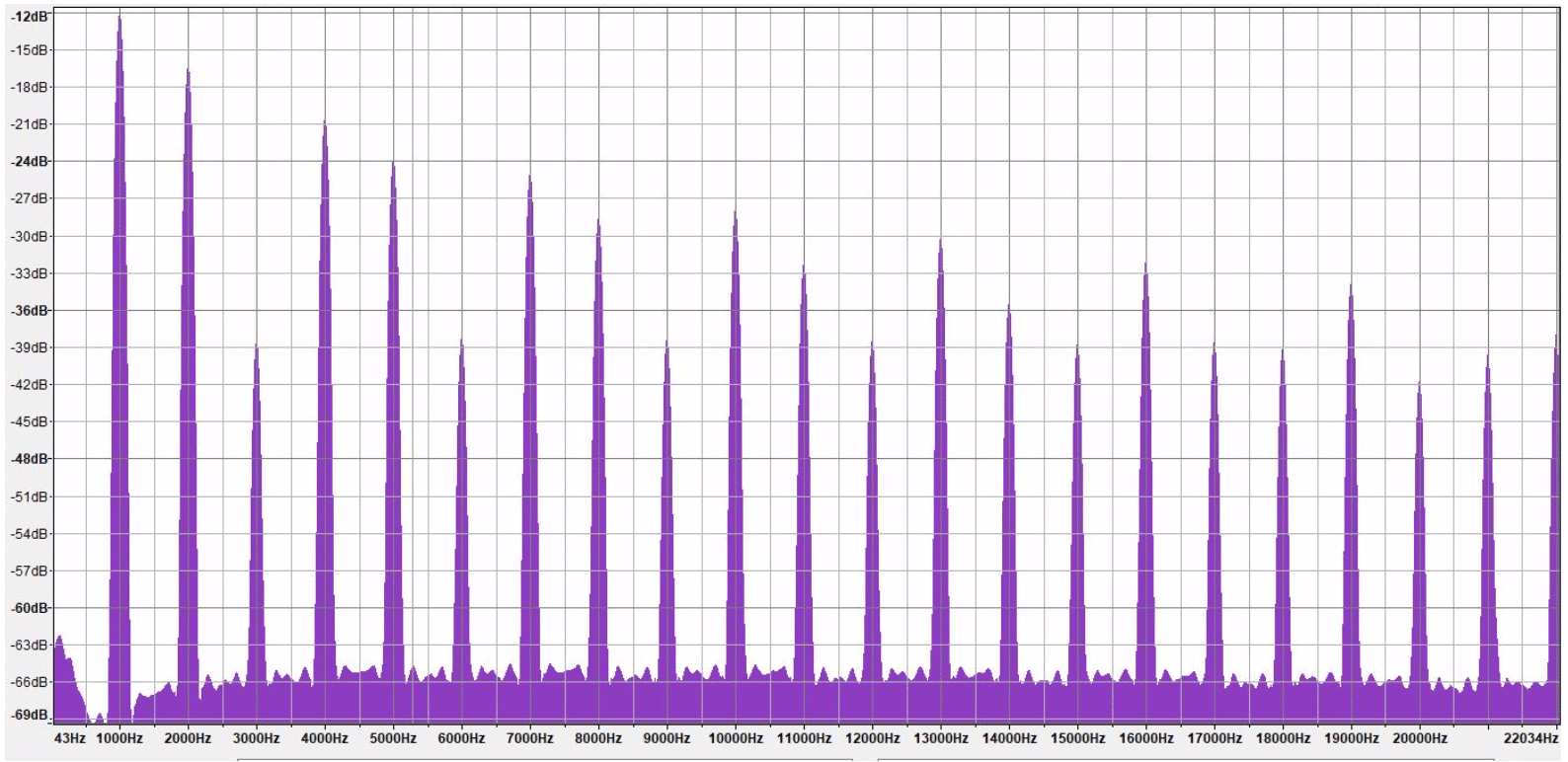Click the 43Hz frequency axis label
The width and height of the screenshot is (1568, 762).
click(x=70, y=738)
